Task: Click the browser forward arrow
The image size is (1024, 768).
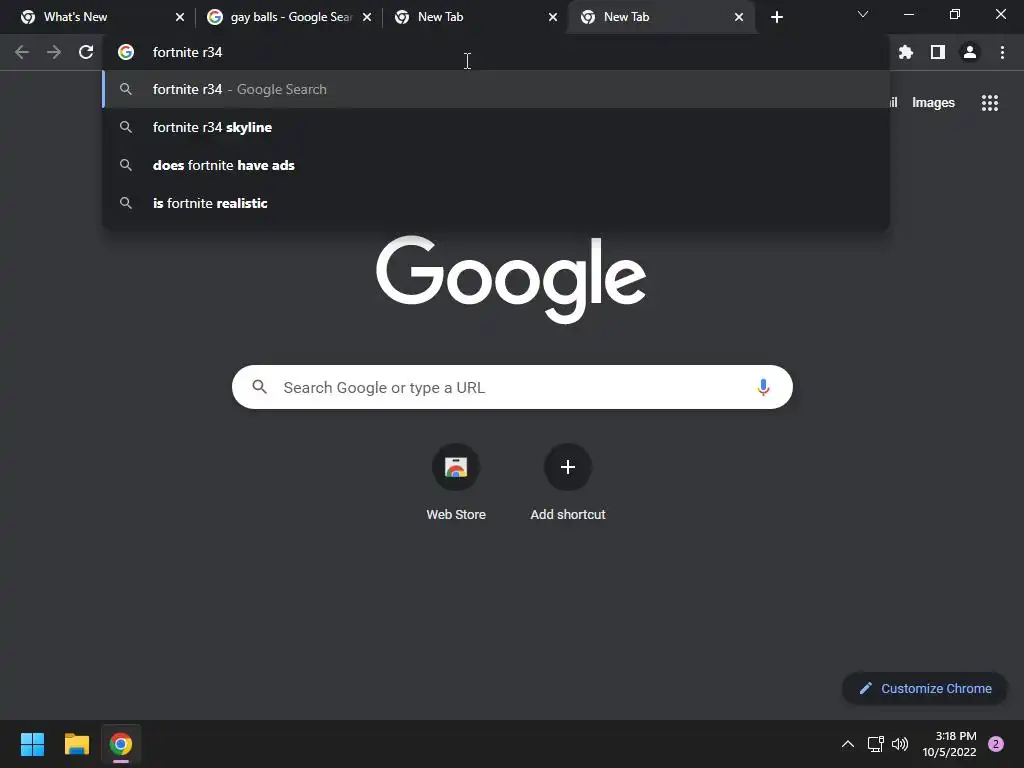Action: (54, 52)
